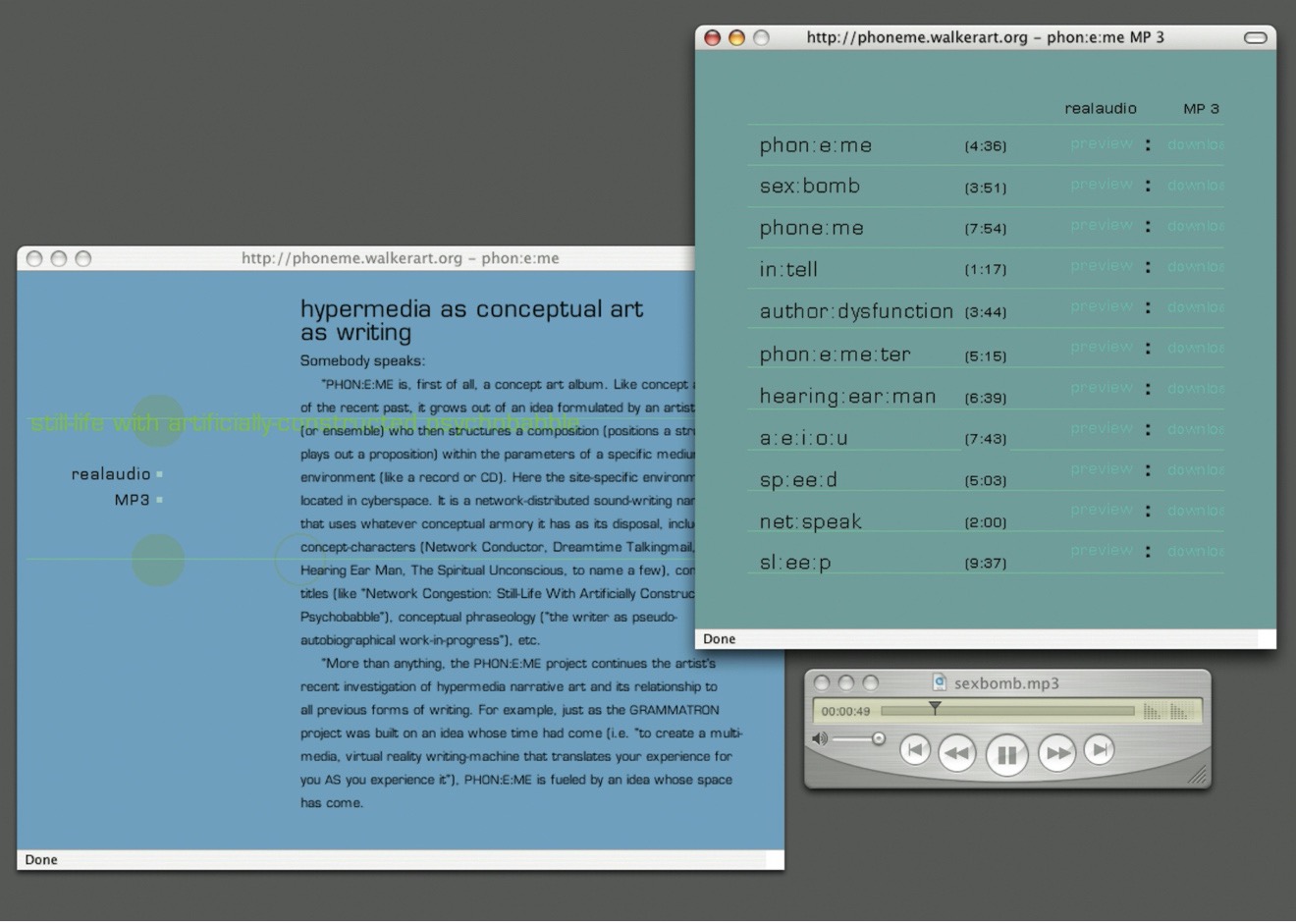Preview the phon:e:me track
Screen dimensions: 1296x924
point(1101,144)
